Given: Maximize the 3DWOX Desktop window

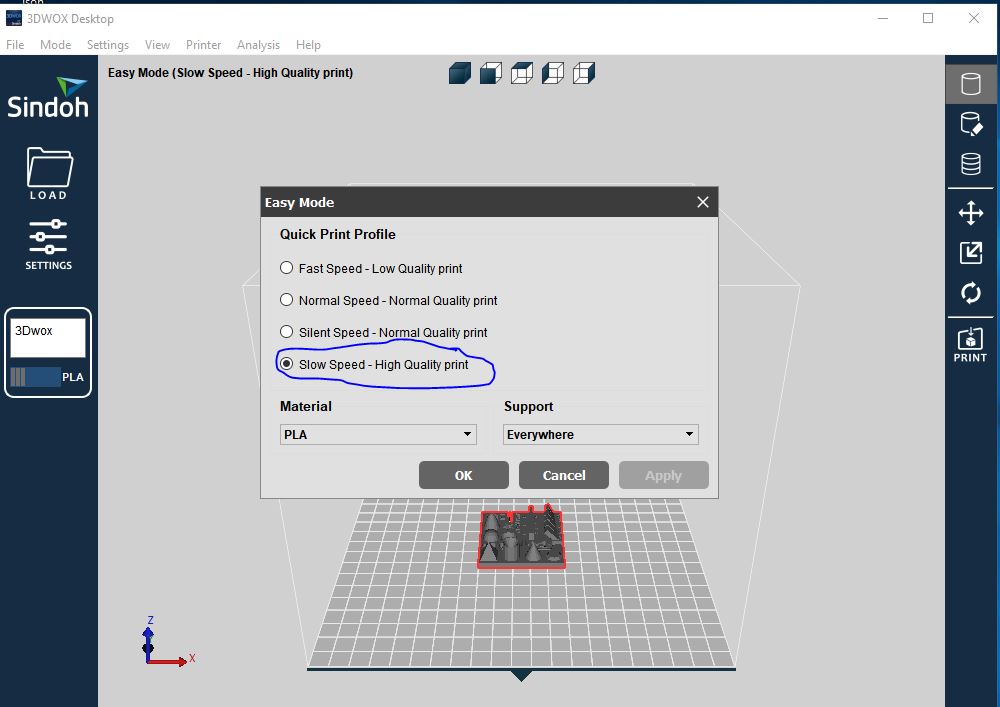Looking at the screenshot, I should coord(928,18).
